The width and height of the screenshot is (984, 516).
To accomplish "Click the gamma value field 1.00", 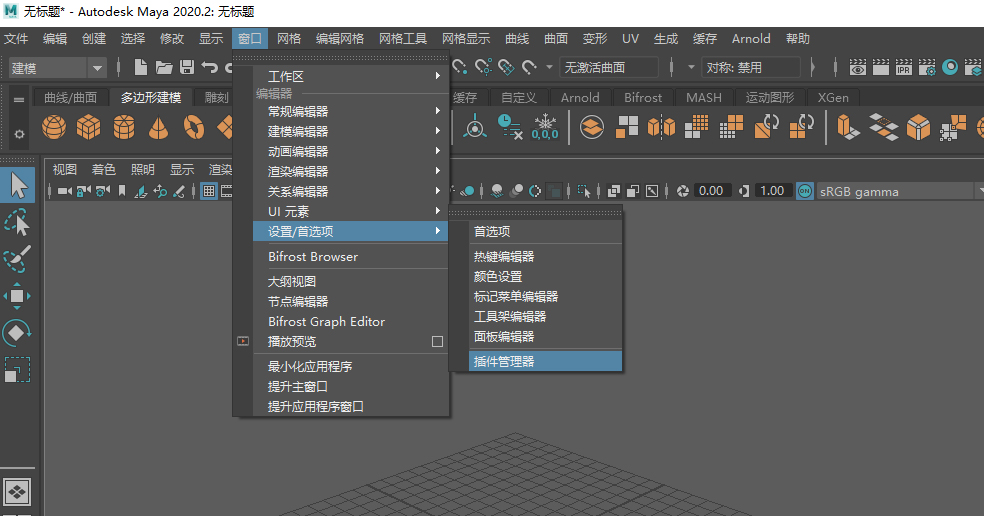I will point(772,191).
